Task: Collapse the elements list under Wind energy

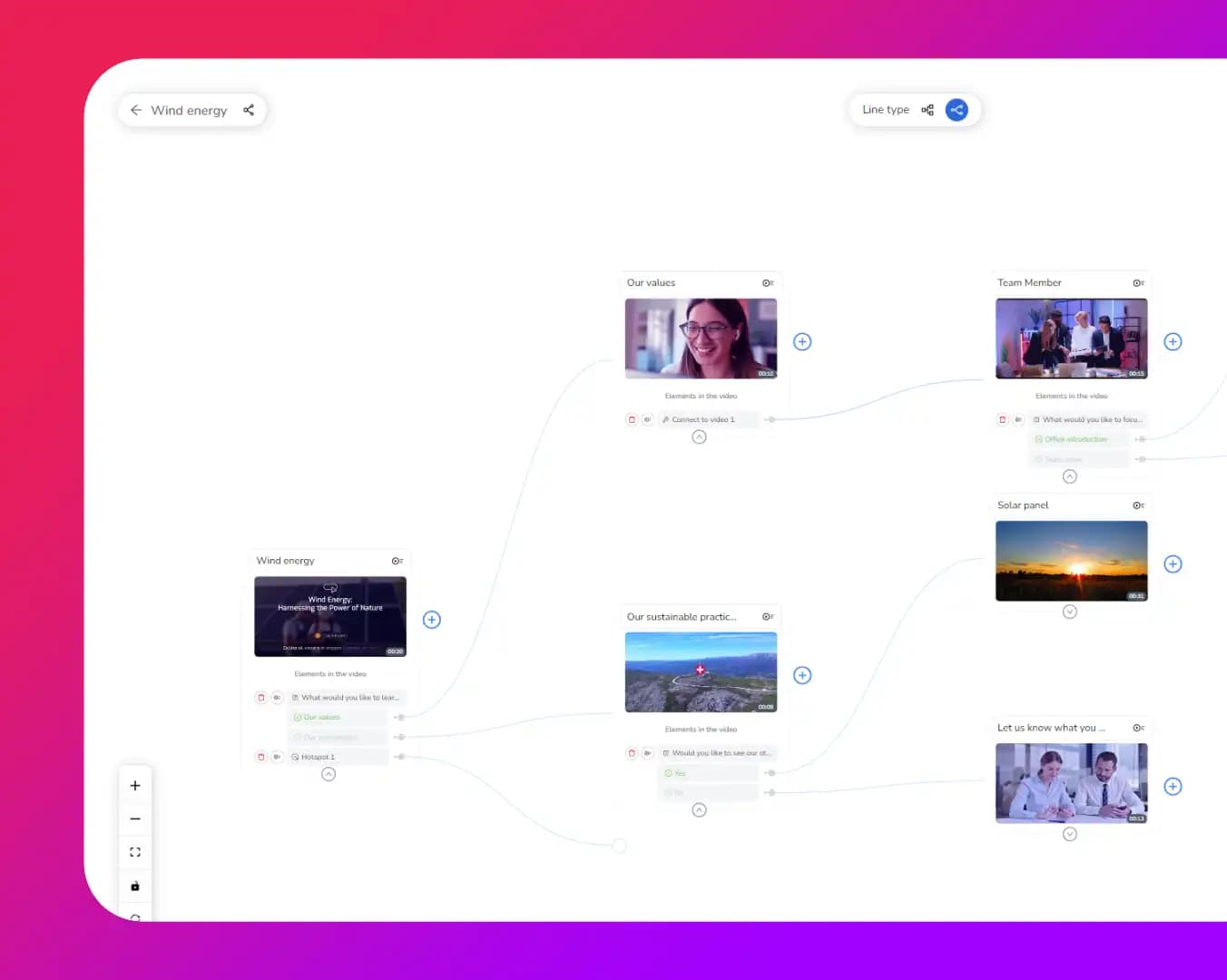Action: click(328, 775)
